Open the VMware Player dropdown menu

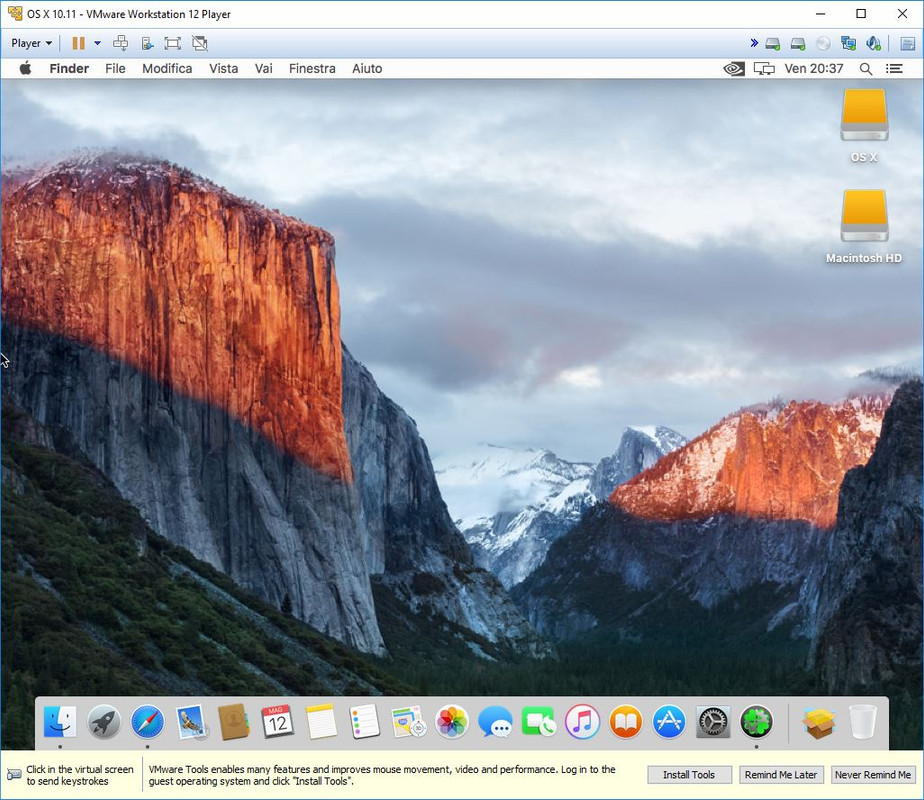32,43
